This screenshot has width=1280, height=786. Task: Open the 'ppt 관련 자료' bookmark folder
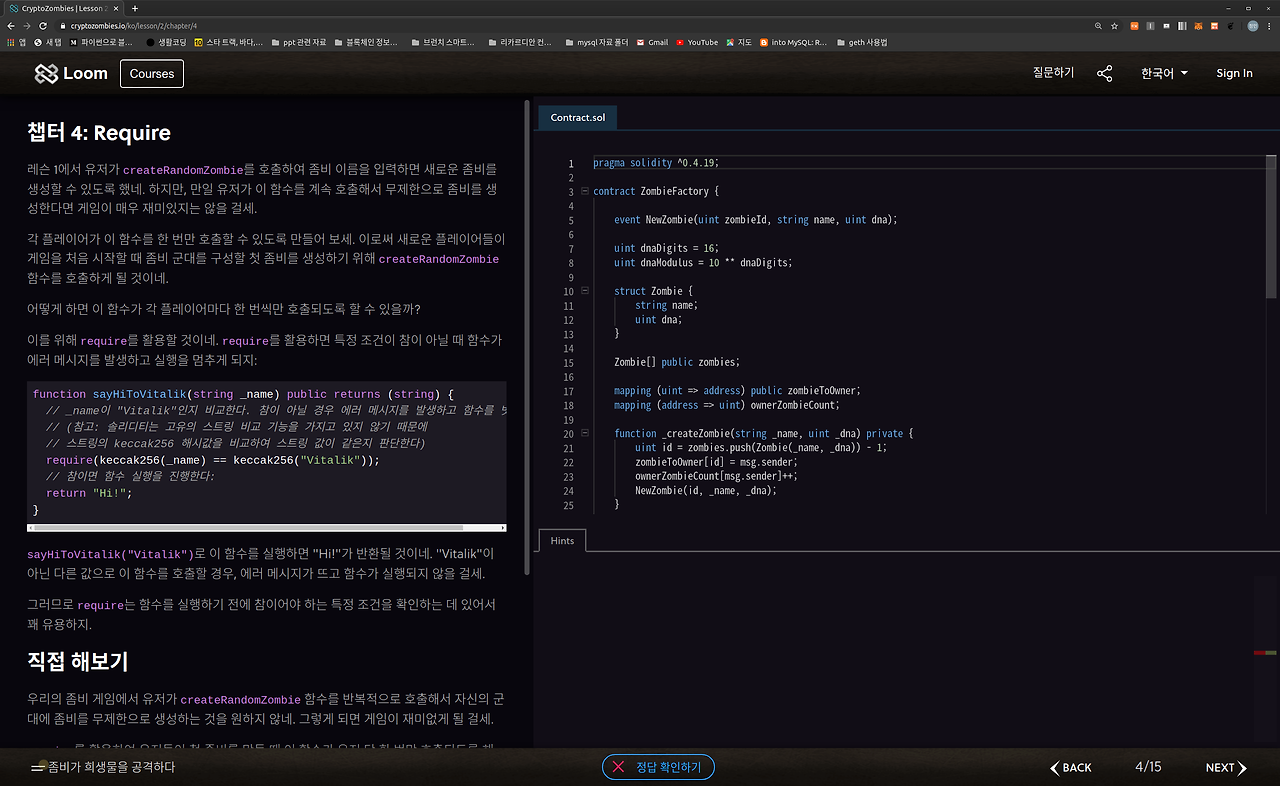tap(298, 42)
